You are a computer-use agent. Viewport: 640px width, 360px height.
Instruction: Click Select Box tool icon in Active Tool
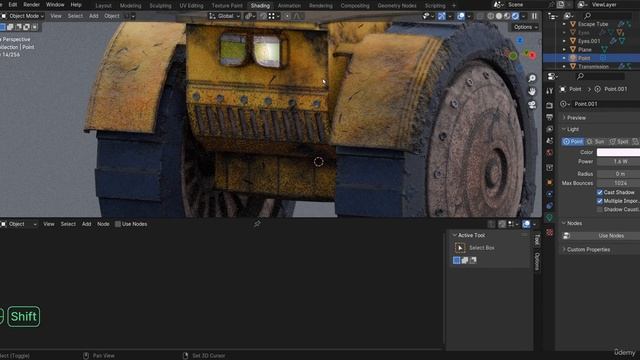(x=460, y=248)
